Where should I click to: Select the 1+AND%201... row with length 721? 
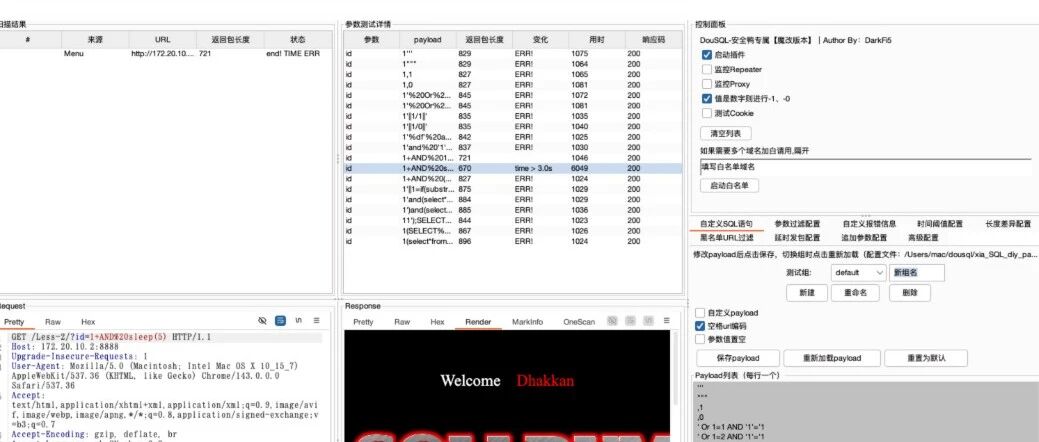coord(512,158)
